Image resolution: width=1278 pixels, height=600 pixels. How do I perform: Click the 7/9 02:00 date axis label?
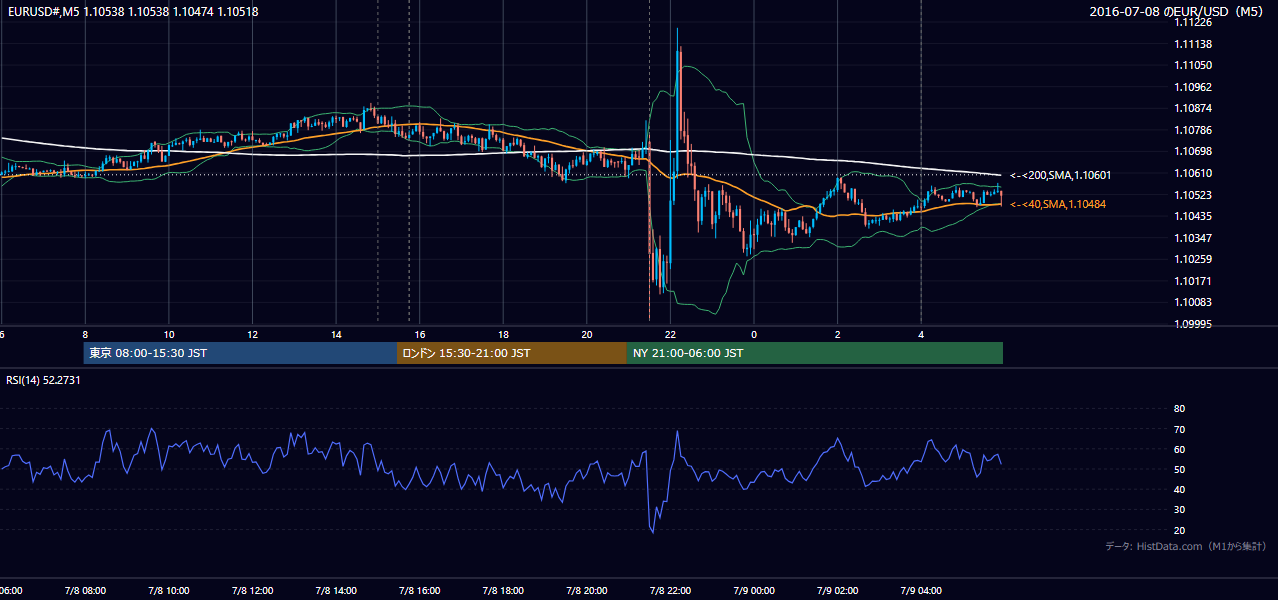click(x=837, y=591)
